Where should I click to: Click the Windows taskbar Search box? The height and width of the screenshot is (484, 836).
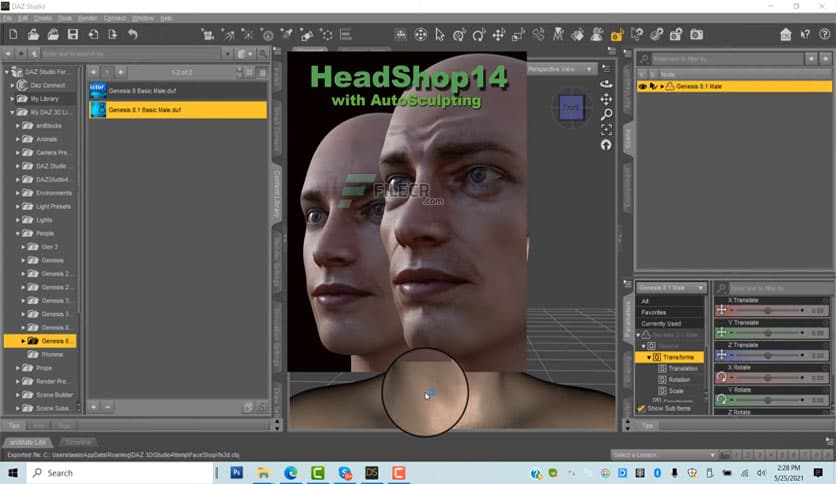pyautogui.click(x=120, y=473)
